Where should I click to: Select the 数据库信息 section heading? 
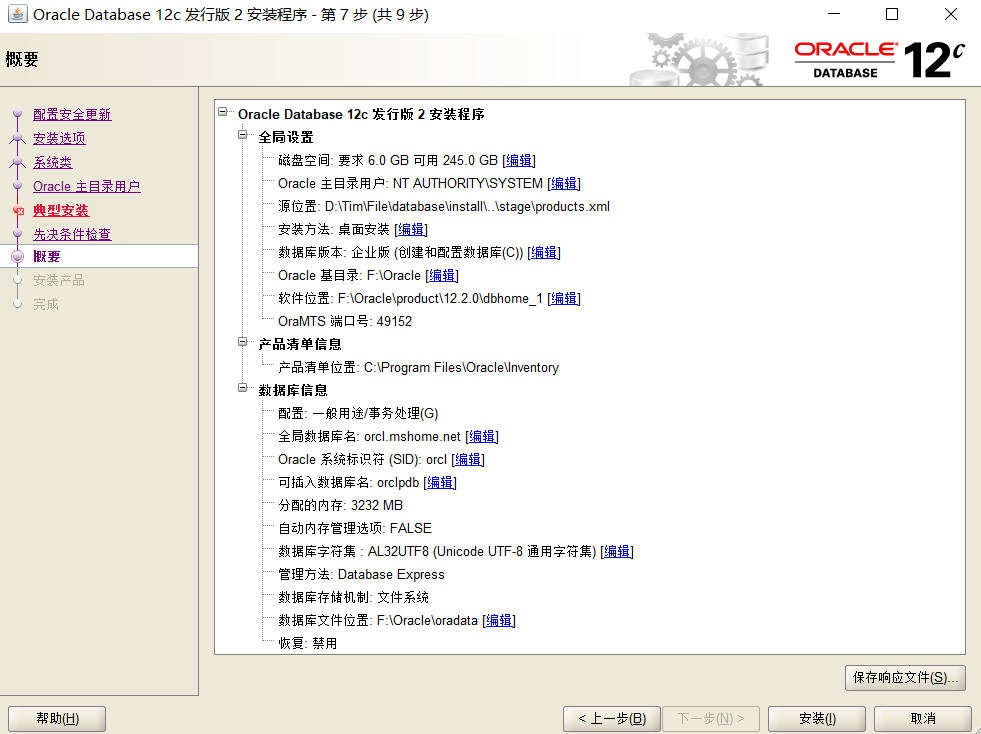[x=293, y=390]
